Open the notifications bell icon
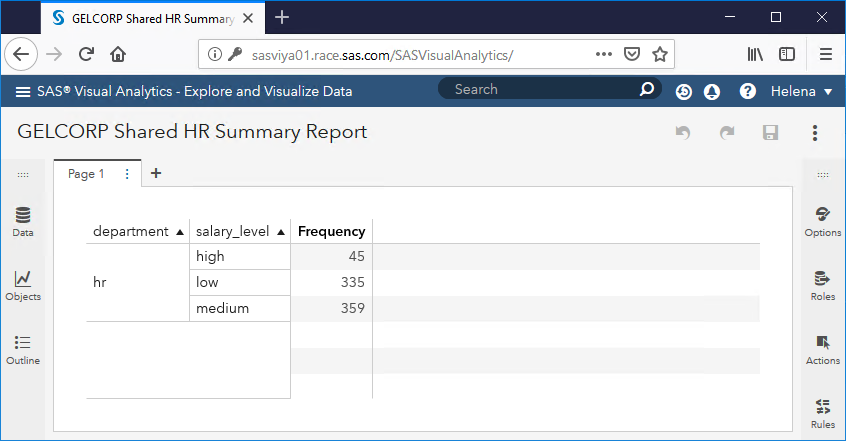Viewport: 846px width, 441px height. point(712,91)
